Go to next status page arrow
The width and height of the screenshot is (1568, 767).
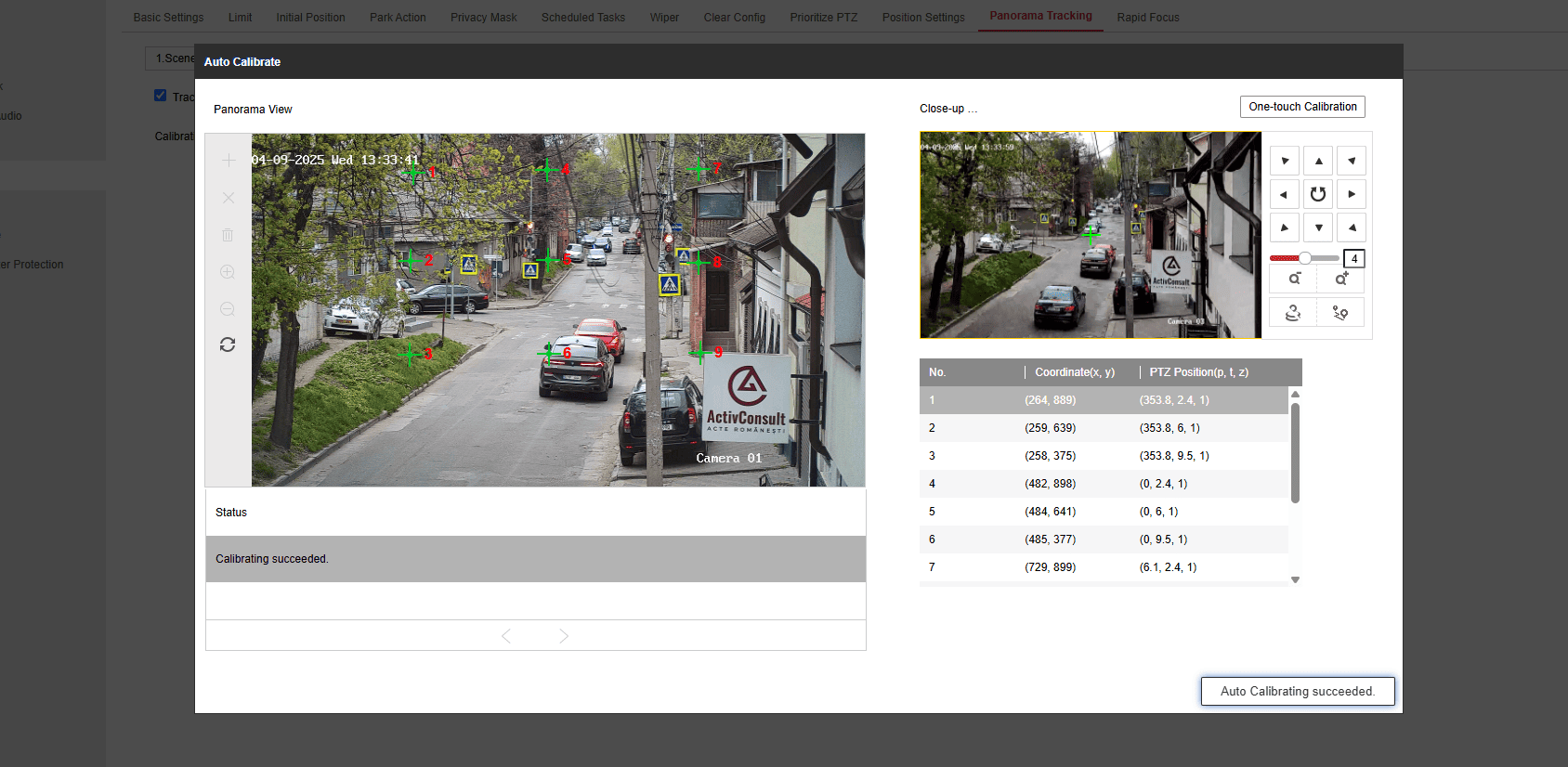[x=563, y=636]
